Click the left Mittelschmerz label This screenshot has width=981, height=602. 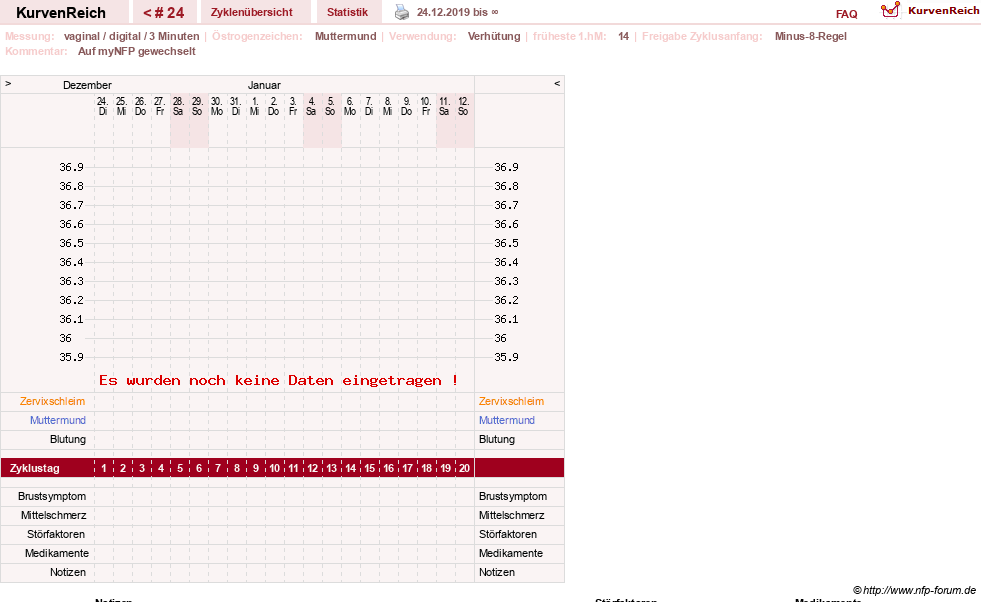[54, 516]
